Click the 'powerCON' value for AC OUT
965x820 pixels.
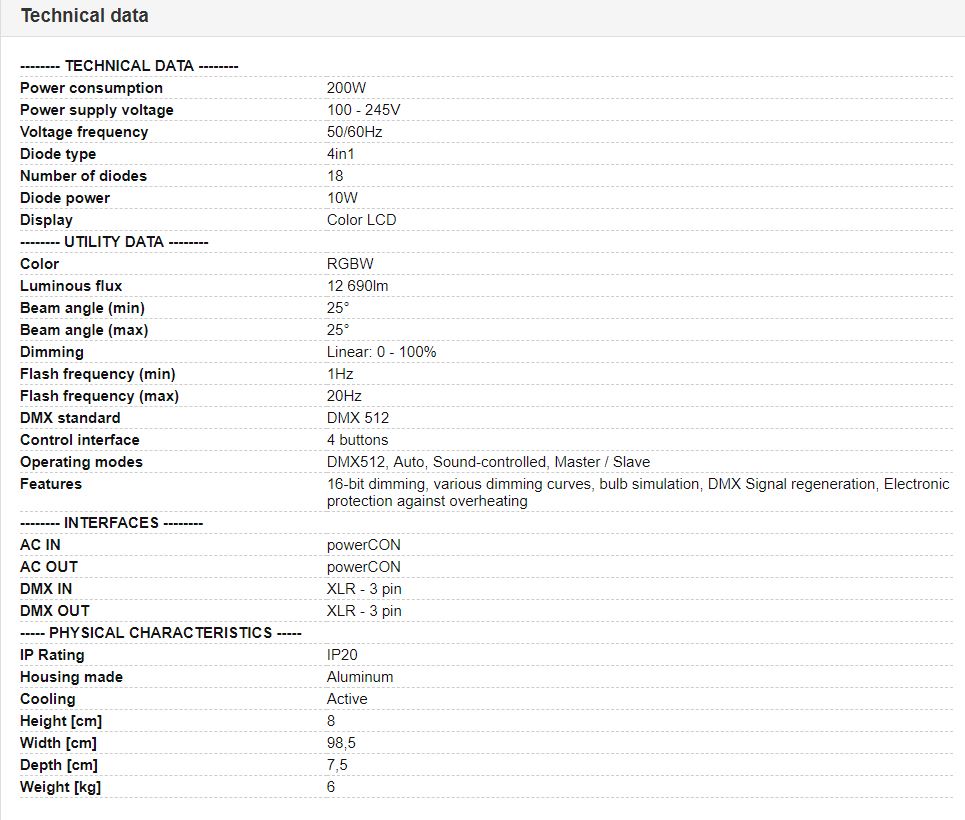click(x=364, y=568)
